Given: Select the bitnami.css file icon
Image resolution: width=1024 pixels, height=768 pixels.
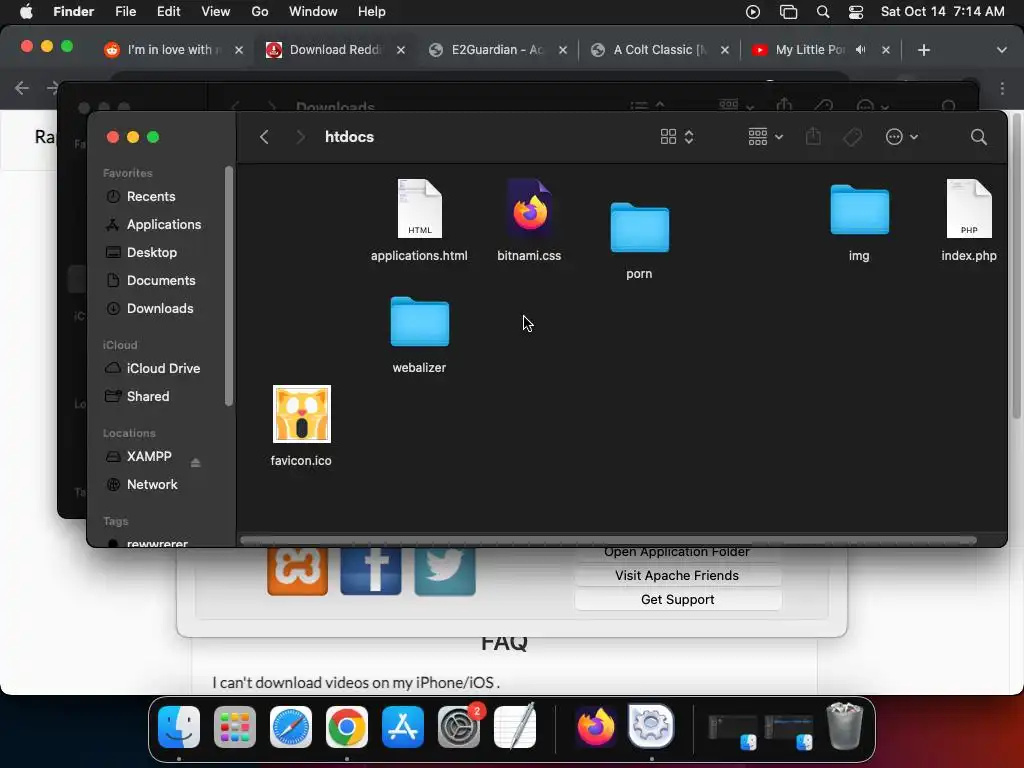Looking at the screenshot, I should [529, 209].
